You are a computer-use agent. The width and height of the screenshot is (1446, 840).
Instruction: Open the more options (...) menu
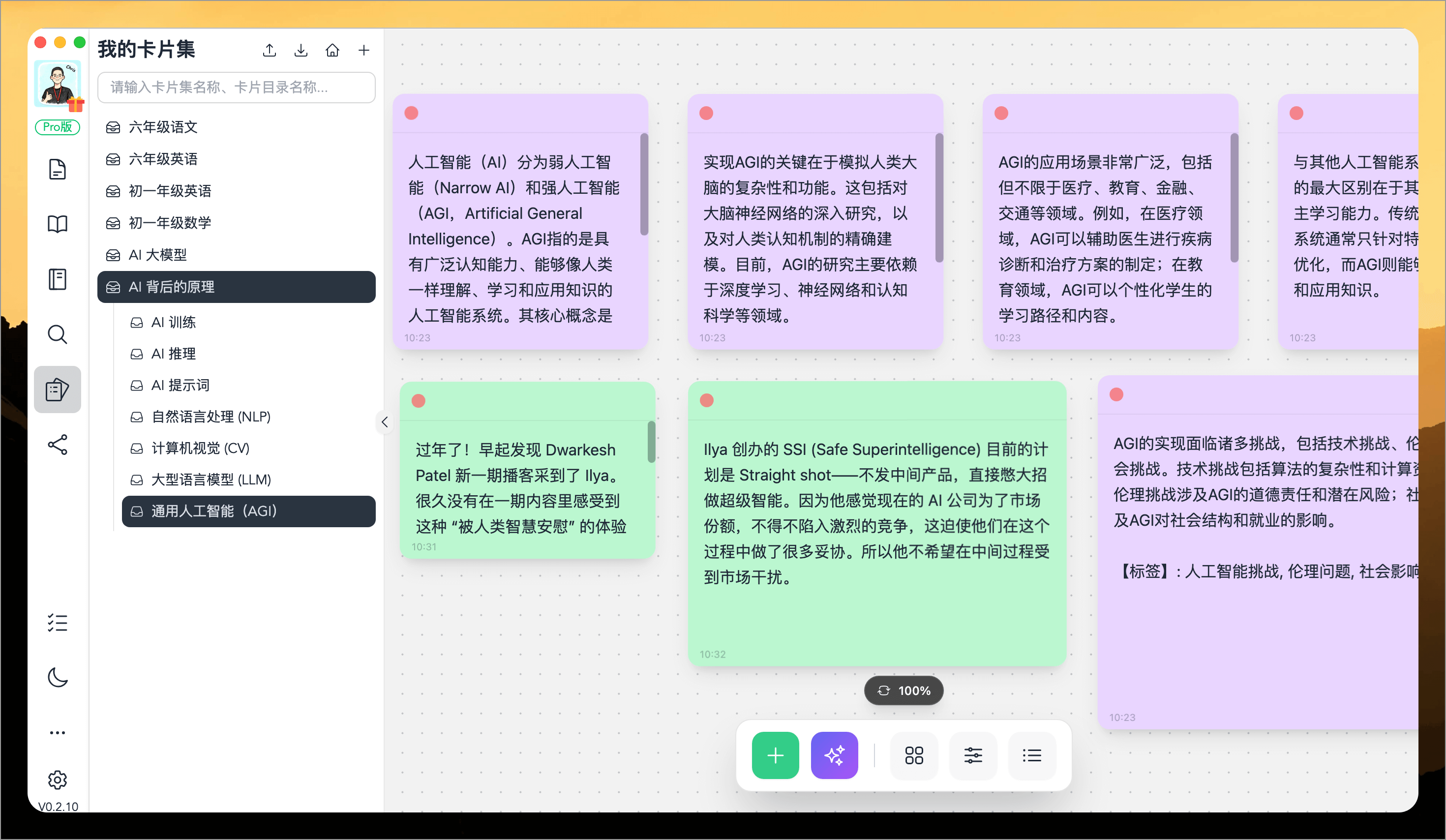(58, 732)
